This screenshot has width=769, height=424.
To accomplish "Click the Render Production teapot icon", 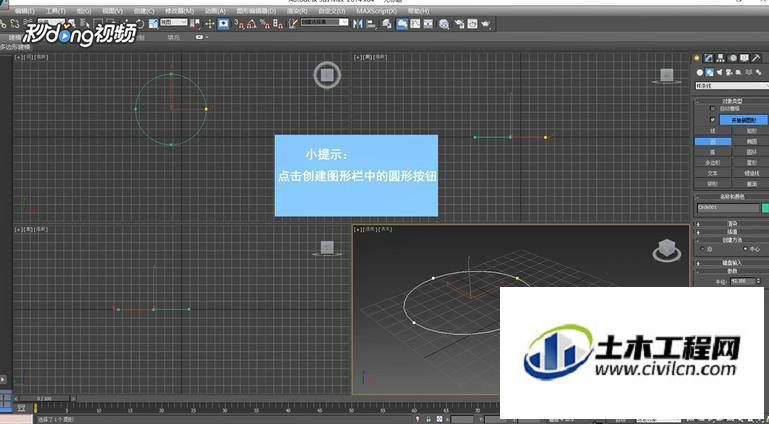I will (x=486, y=24).
